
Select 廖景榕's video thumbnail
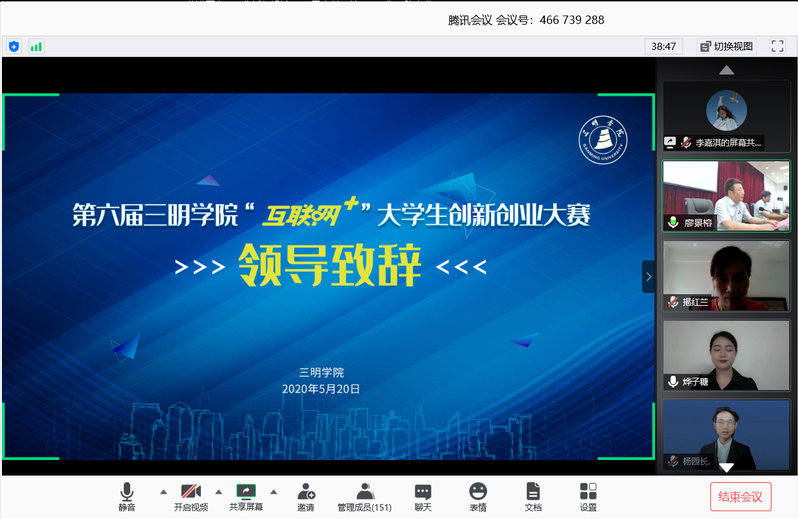[726, 196]
